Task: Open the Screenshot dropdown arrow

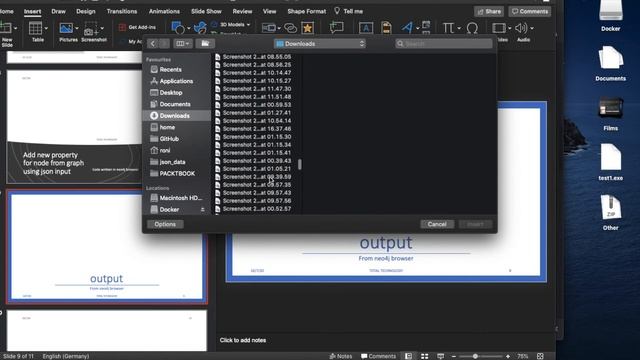Action: (102, 28)
